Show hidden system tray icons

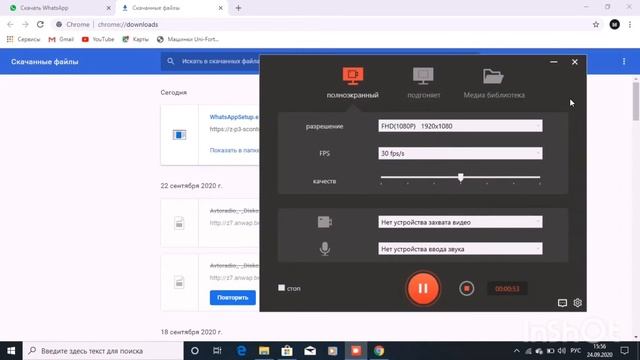[516, 351]
